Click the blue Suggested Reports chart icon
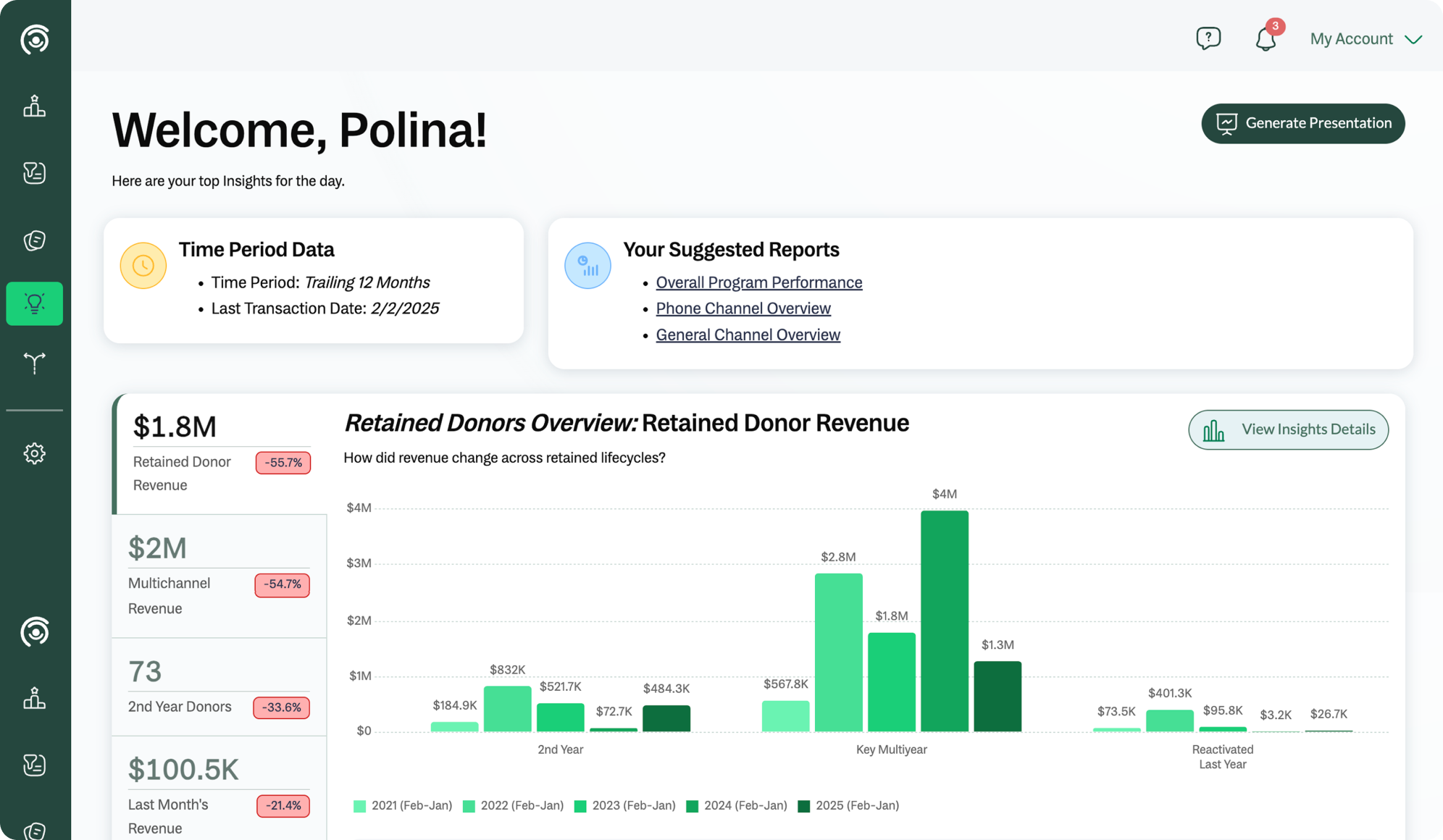The width and height of the screenshot is (1443, 840). [x=587, y=266]
